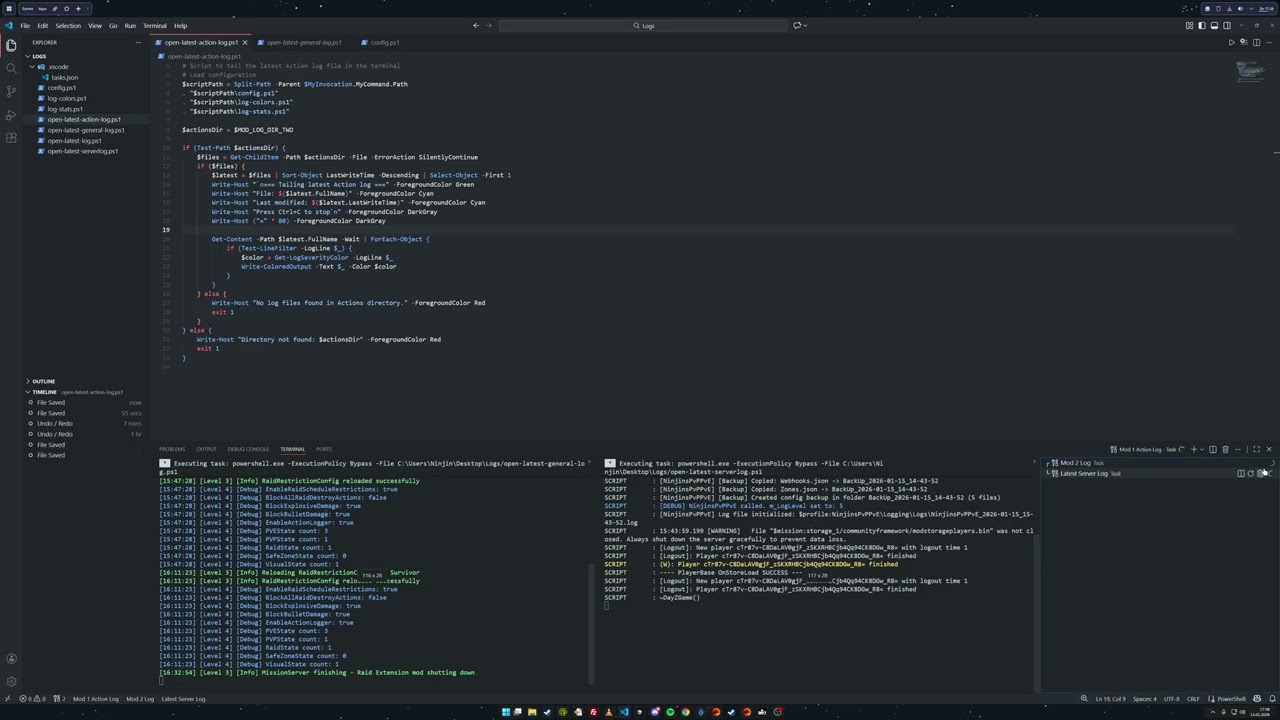This screenshot has height=720, width=1280.
Task: Select Mod 2 Log terminal task
Action: pyautogui.click(x=1158, y=463)
